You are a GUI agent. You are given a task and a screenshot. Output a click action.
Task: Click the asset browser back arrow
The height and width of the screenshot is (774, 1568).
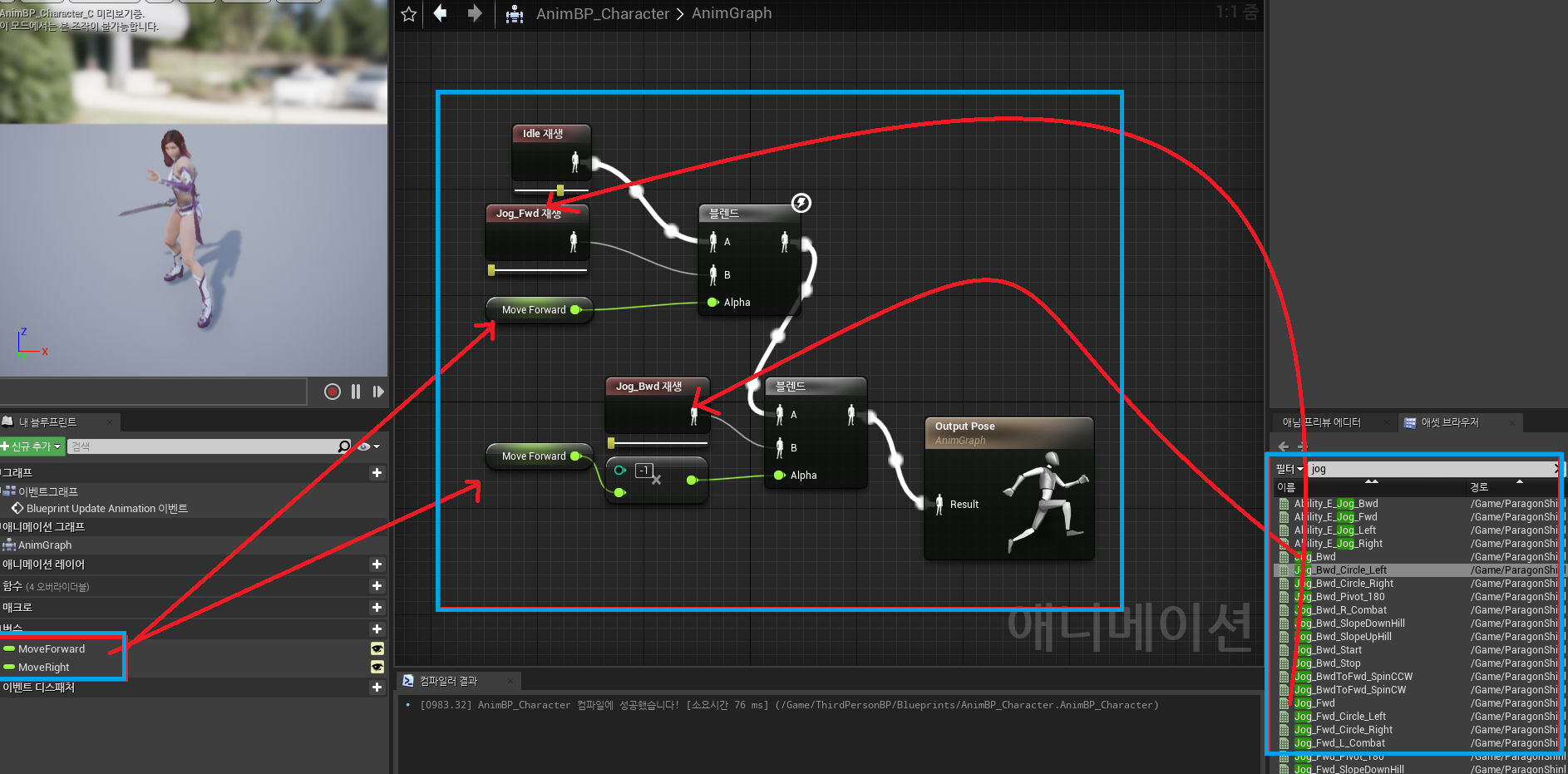point(1284,446)
